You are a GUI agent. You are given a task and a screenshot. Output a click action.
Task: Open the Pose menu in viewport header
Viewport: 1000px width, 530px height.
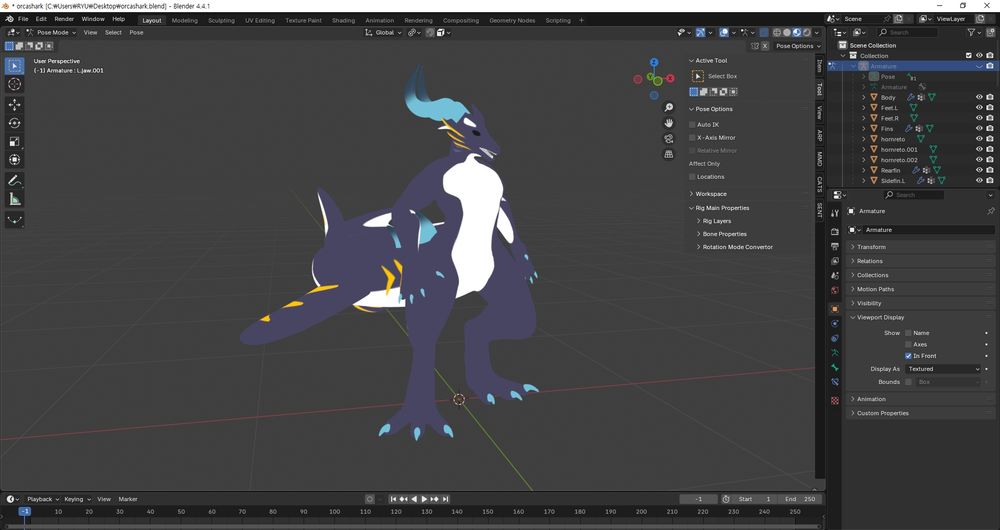(136, 33)
